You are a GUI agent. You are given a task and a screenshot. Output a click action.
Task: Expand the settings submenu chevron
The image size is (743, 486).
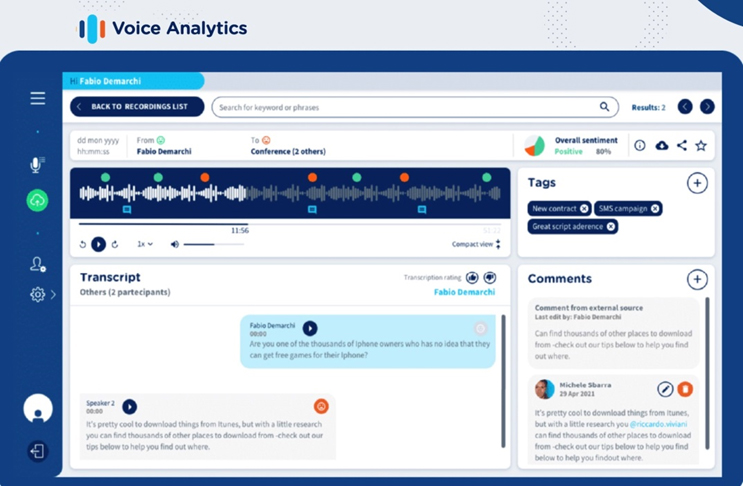53,295
